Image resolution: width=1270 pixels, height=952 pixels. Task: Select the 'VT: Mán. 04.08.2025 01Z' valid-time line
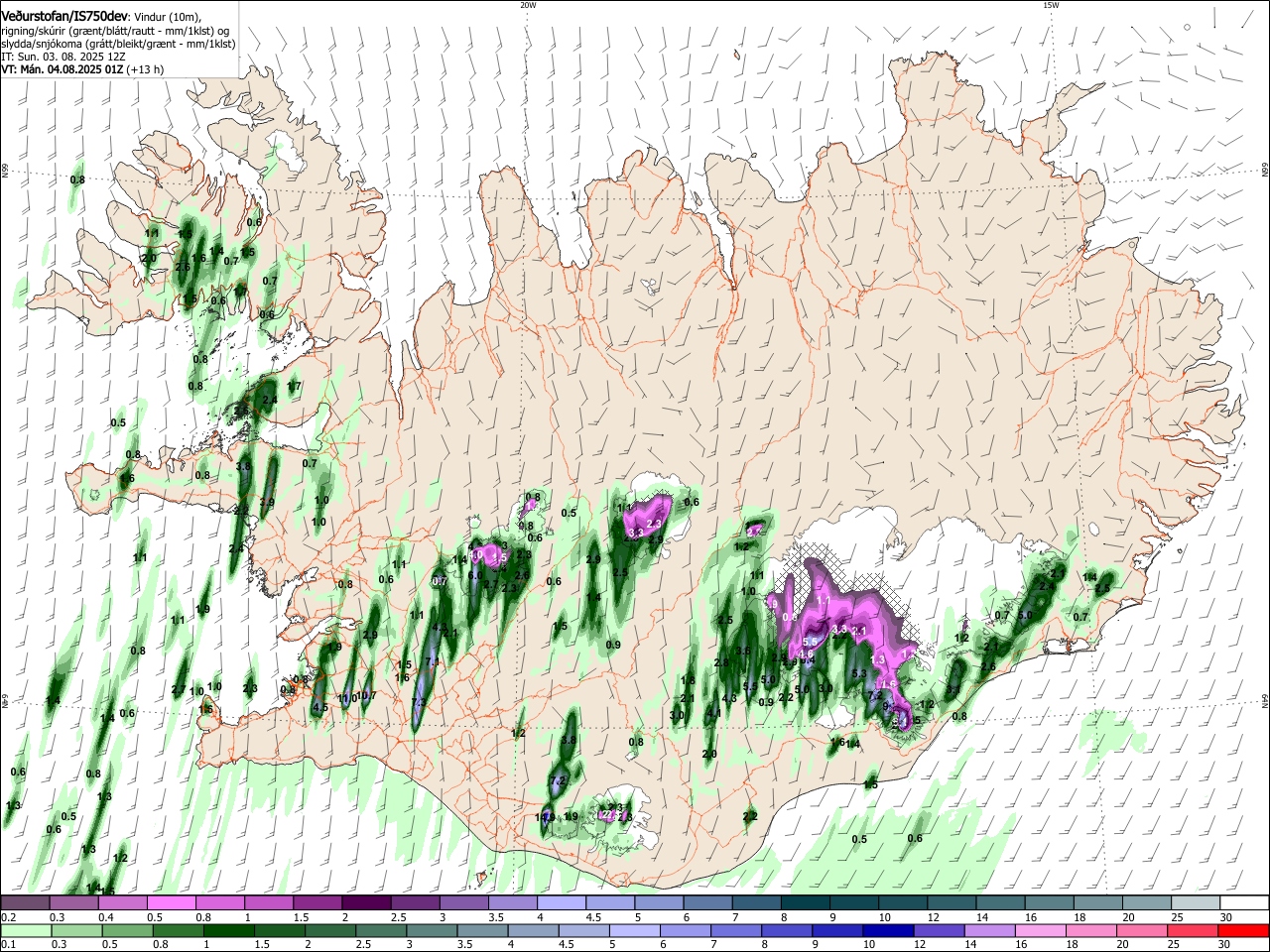tap(62, 69)
